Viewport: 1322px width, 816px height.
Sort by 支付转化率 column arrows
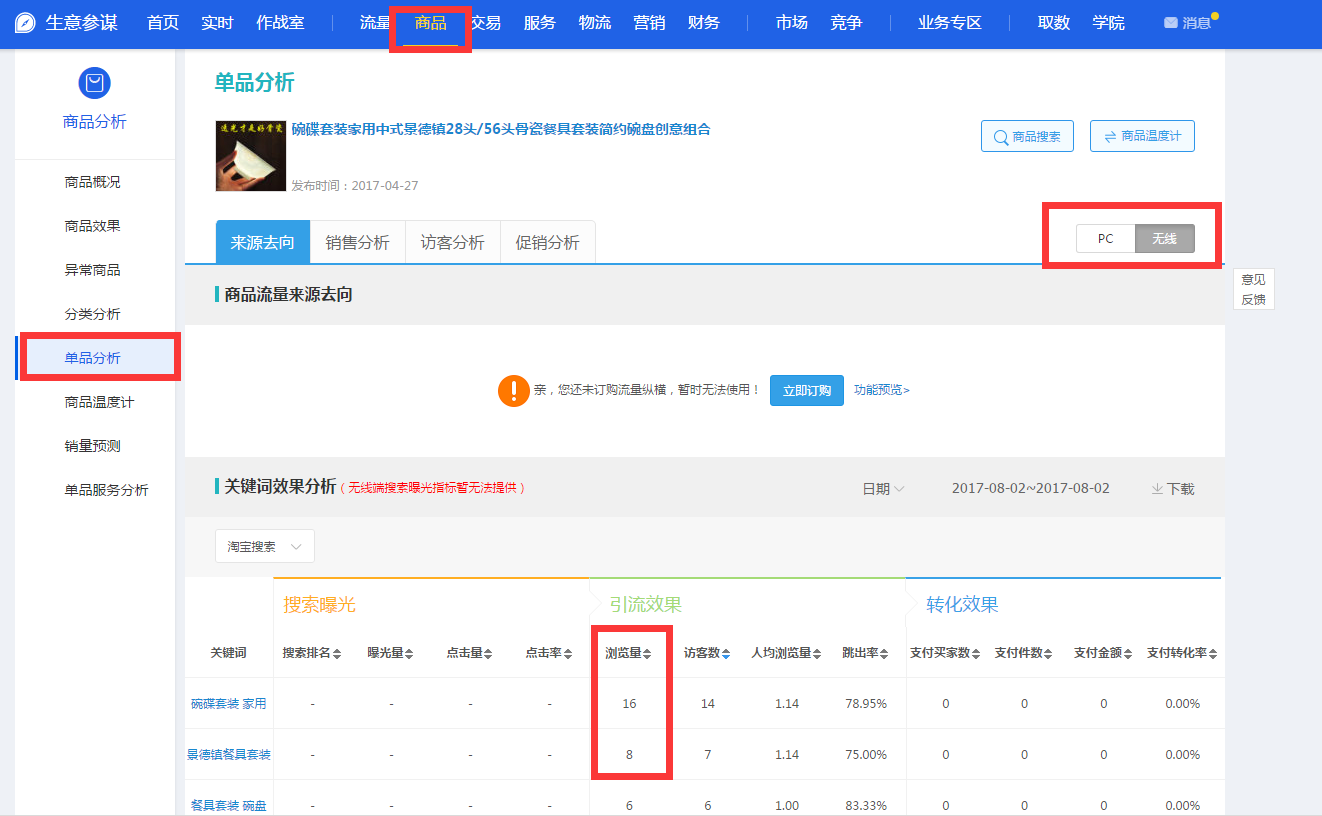pyautogui.click(x=1213, y=654)
